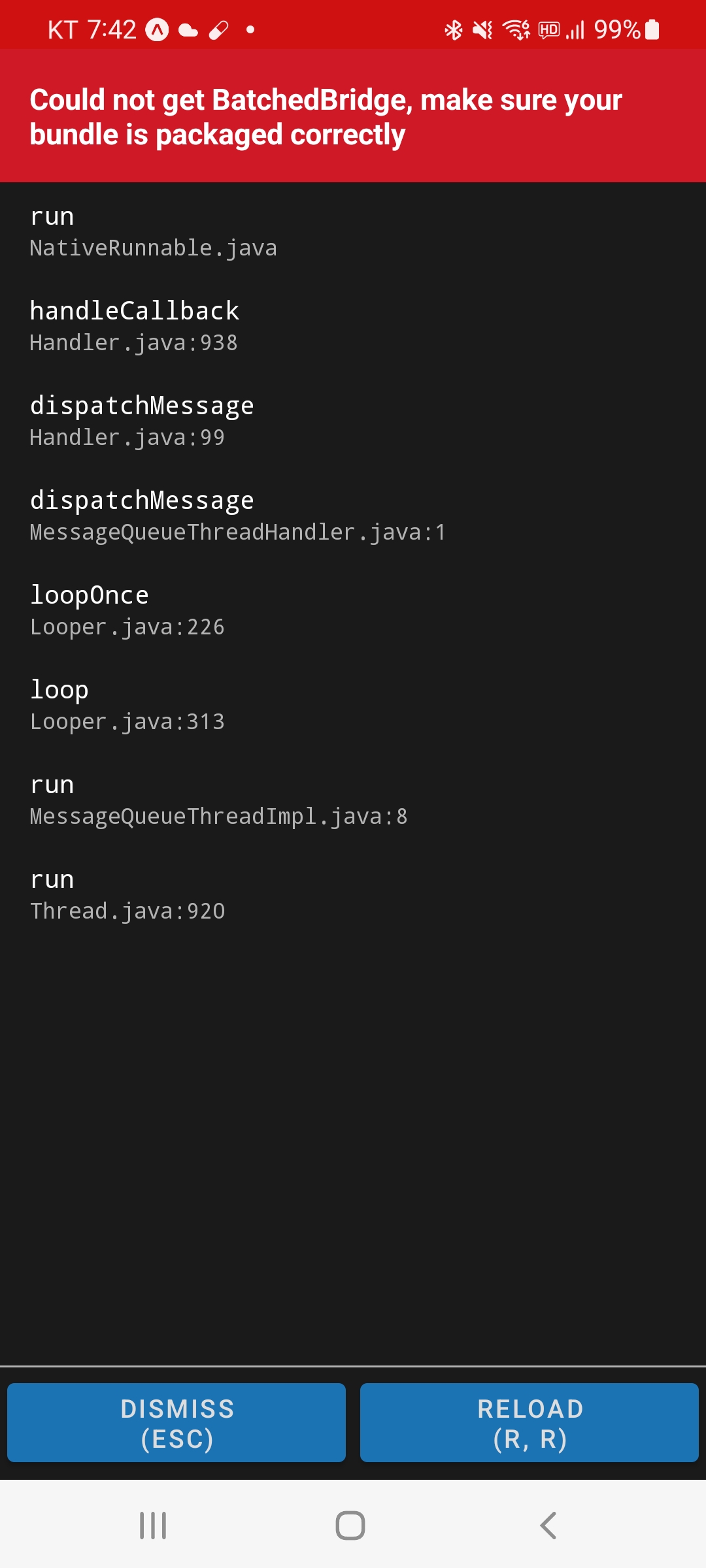Tap the muted sound icon

[482, 30]
